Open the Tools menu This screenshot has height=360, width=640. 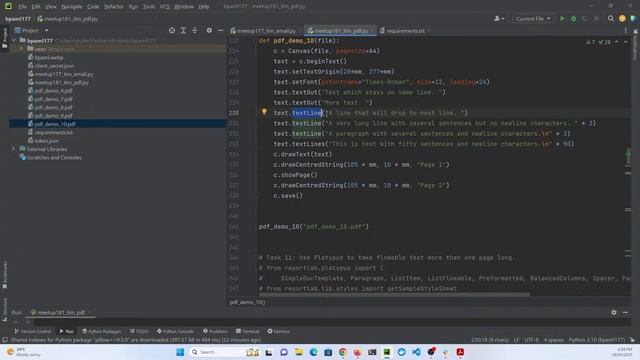149,7
